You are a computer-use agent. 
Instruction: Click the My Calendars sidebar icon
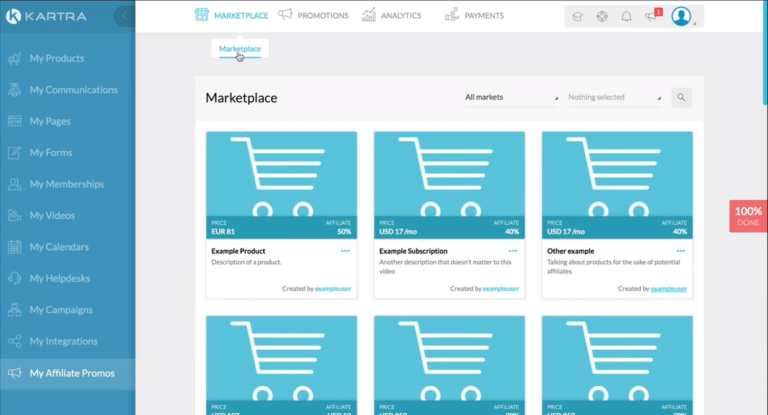14,247
